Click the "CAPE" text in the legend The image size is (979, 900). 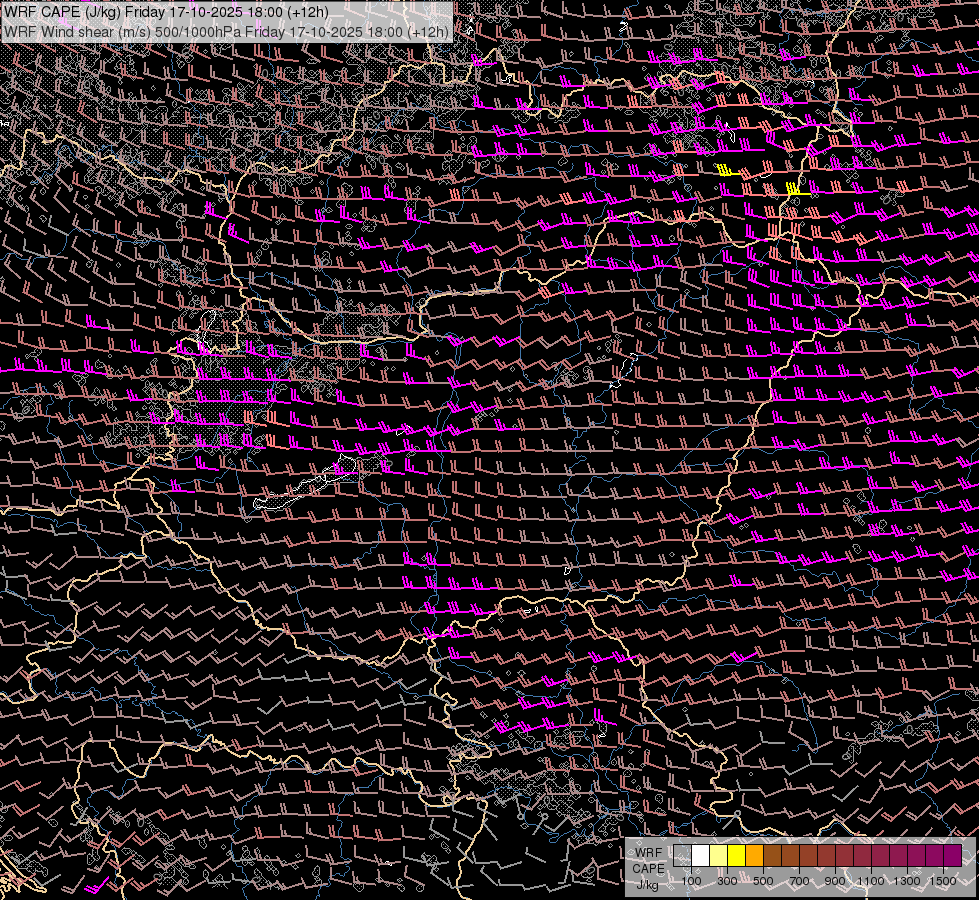[x=647, y=869]
